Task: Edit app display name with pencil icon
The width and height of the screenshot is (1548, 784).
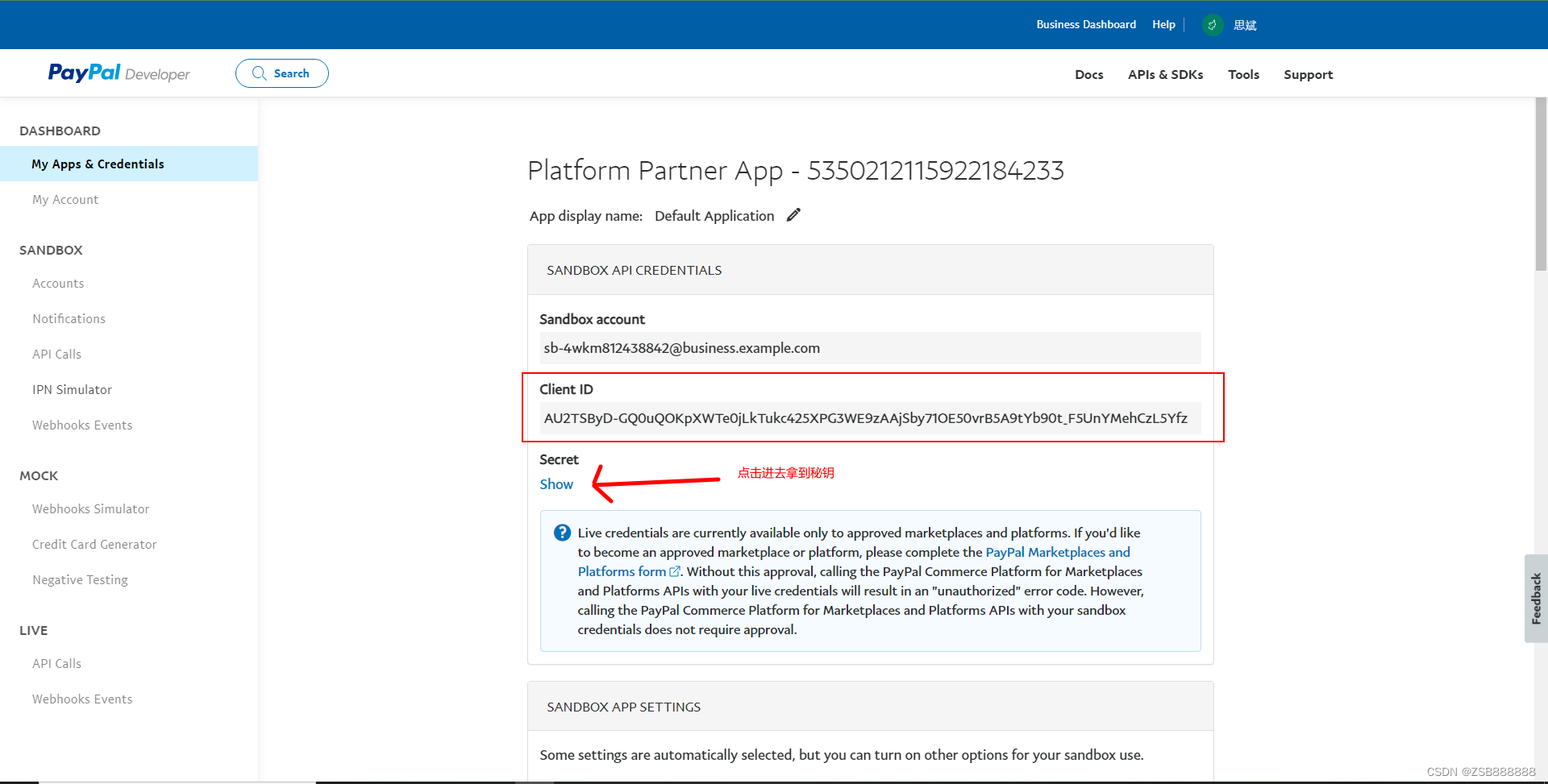Action: (x=793, y=215)
